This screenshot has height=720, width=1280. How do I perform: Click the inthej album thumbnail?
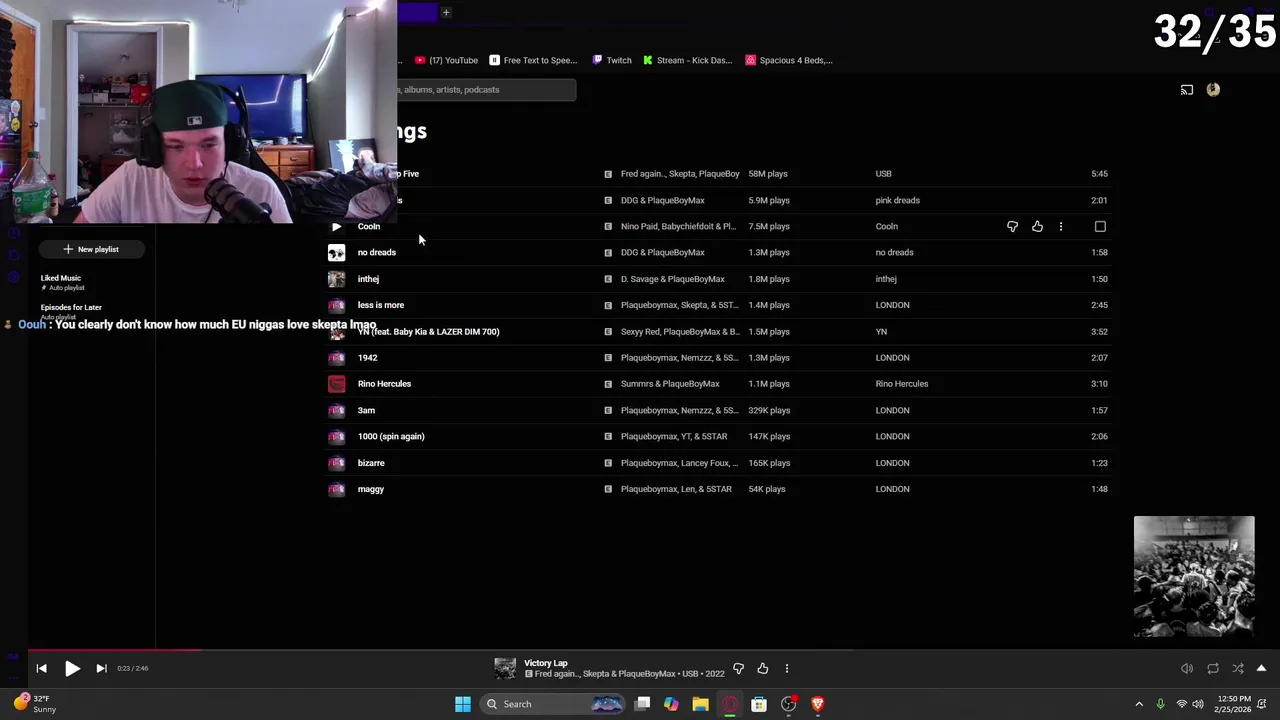pos(336,279)
